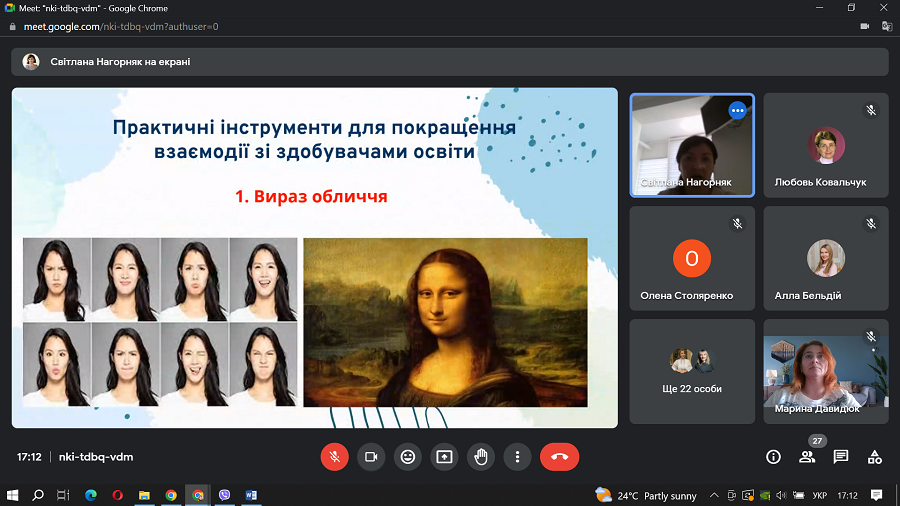
Task: Open Microsoft Word from the taskbar
Action: 251,495
